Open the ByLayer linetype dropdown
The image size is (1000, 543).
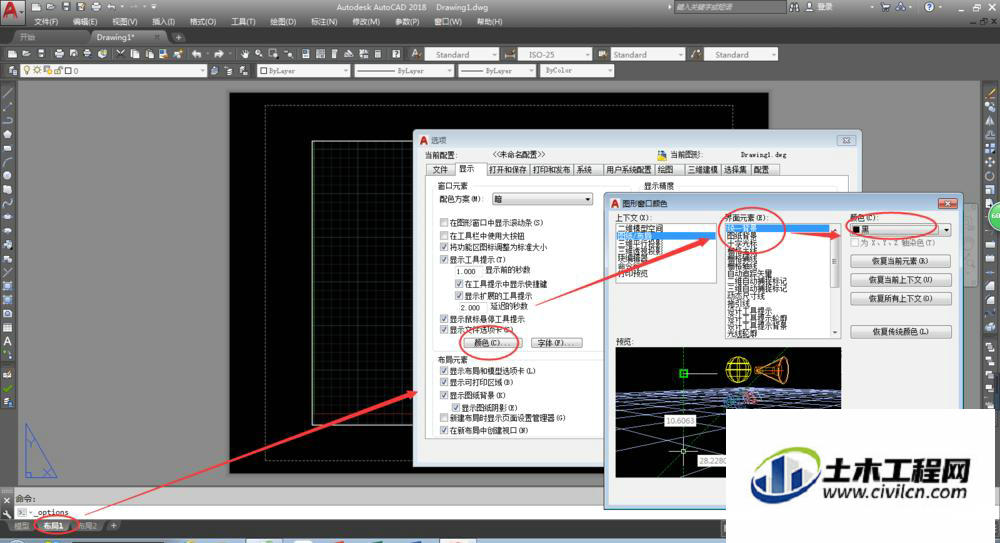(x=404, y=71)
